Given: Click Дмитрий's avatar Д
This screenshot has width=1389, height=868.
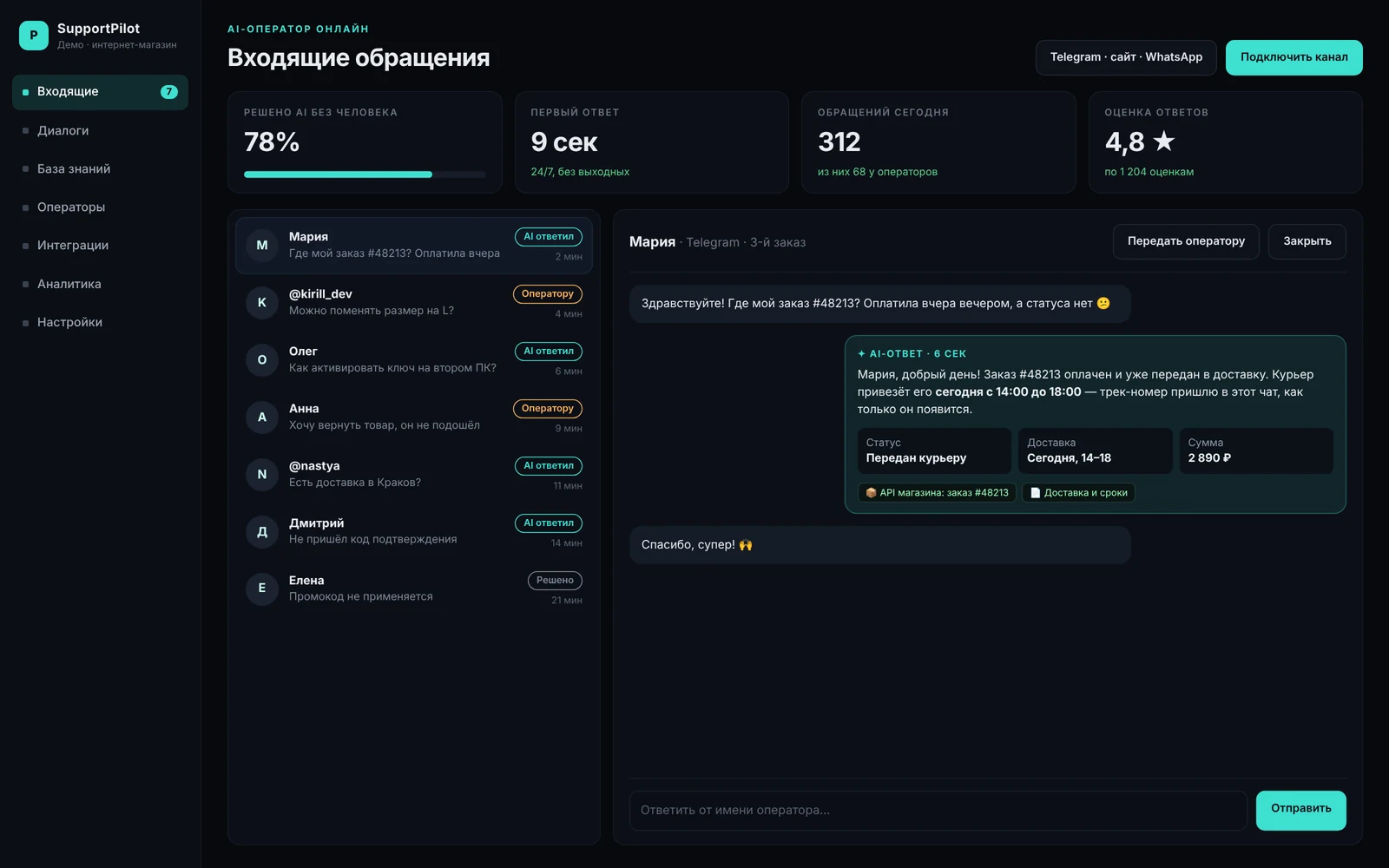Looking at the screenshot, I should click(262, 532).
